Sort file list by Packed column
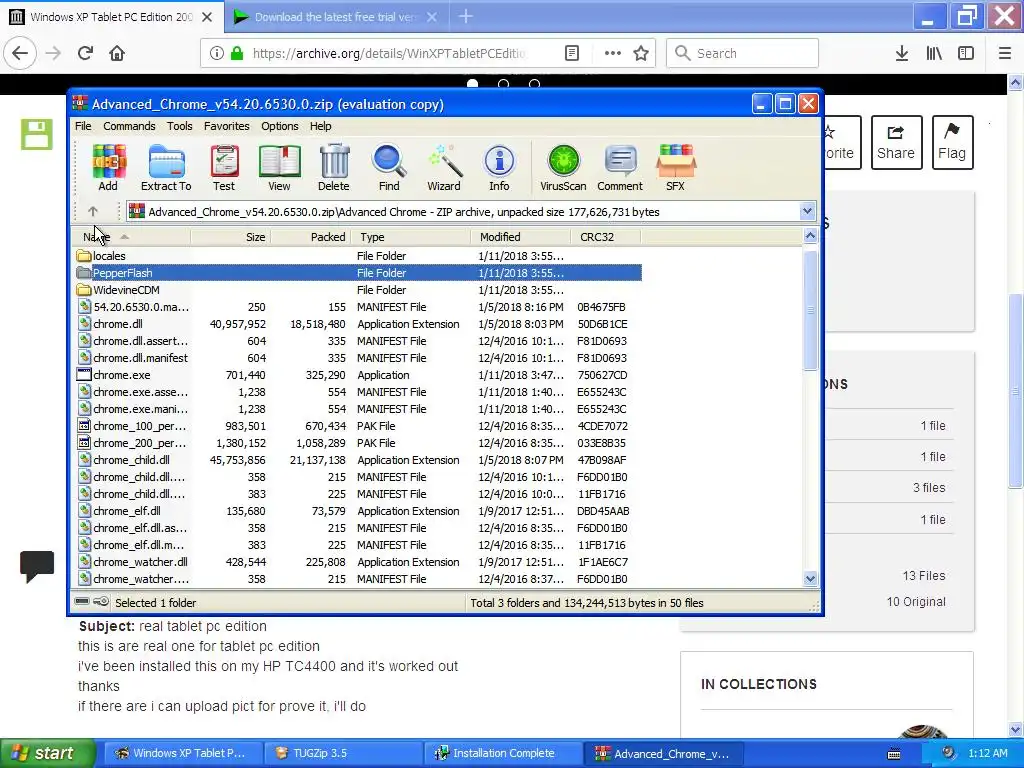The image size is (1024, 768). coord(310,237)
